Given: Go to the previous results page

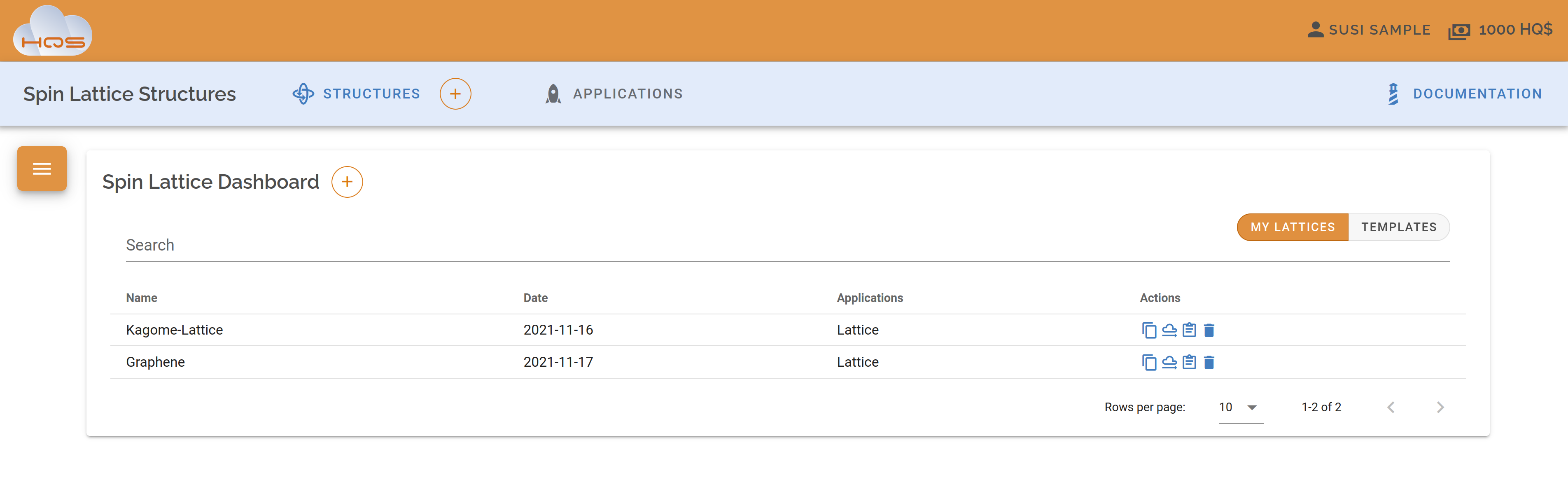Looking at the screenshot, I should tap(1391, 407).
